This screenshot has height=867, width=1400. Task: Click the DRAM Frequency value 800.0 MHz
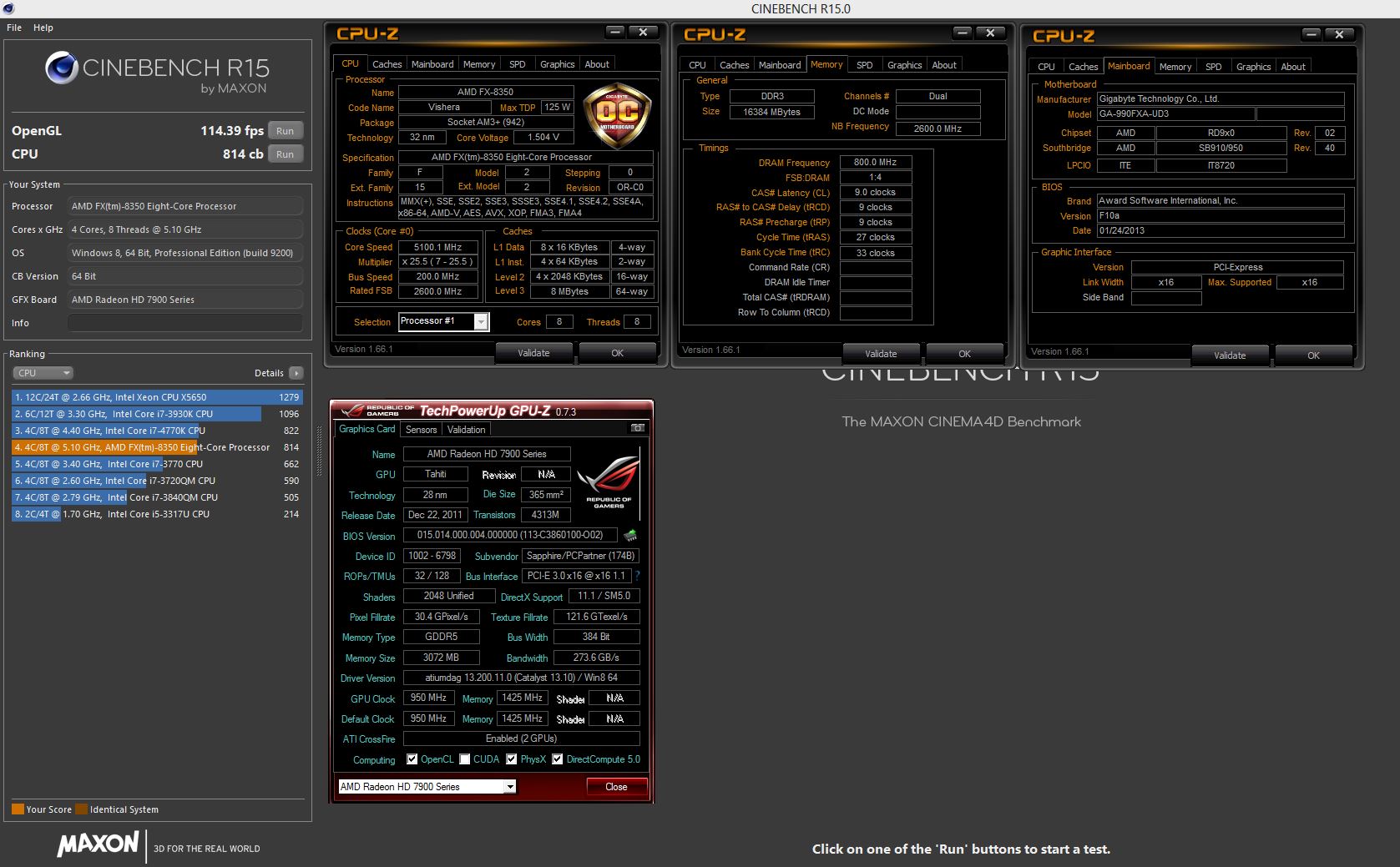tap(876, 163)
